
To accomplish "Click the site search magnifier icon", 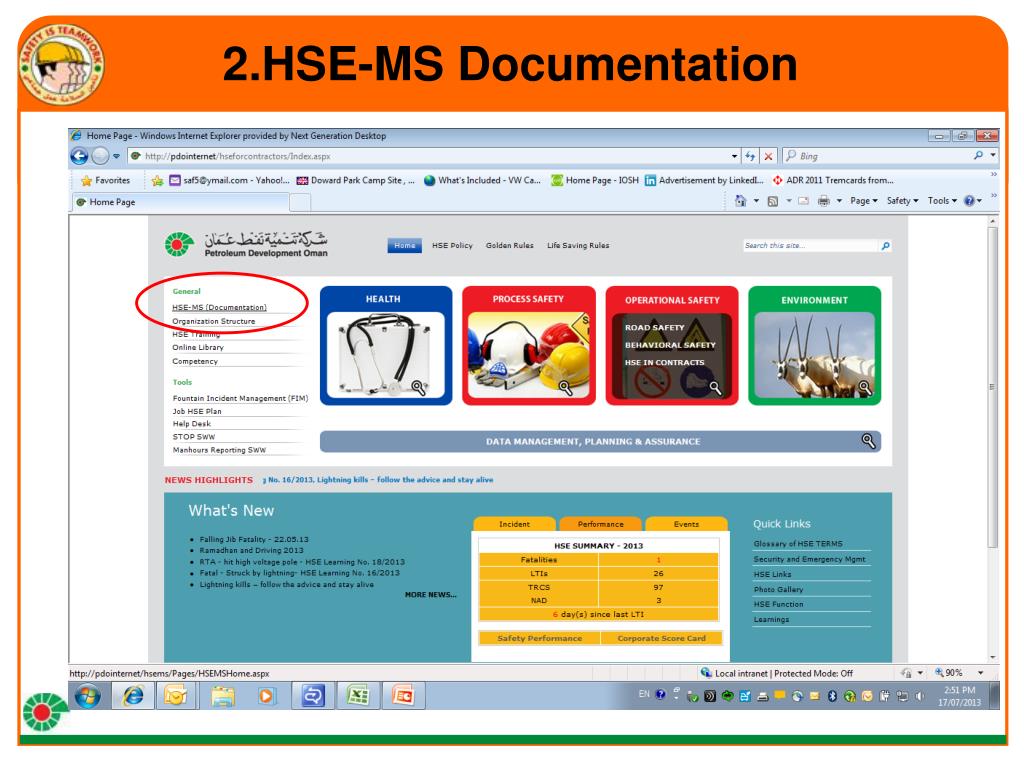I will 886,246.
